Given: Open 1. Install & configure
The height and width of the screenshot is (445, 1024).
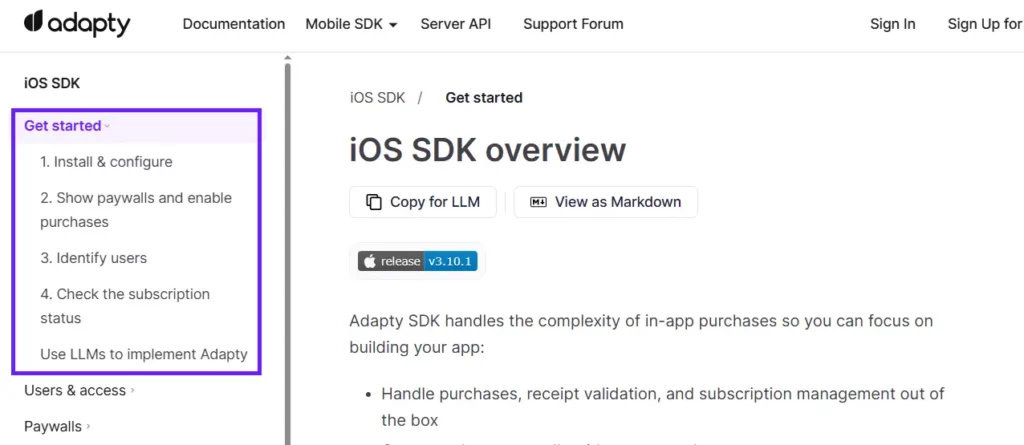Looking at the screenshot, I should (106, 161).
